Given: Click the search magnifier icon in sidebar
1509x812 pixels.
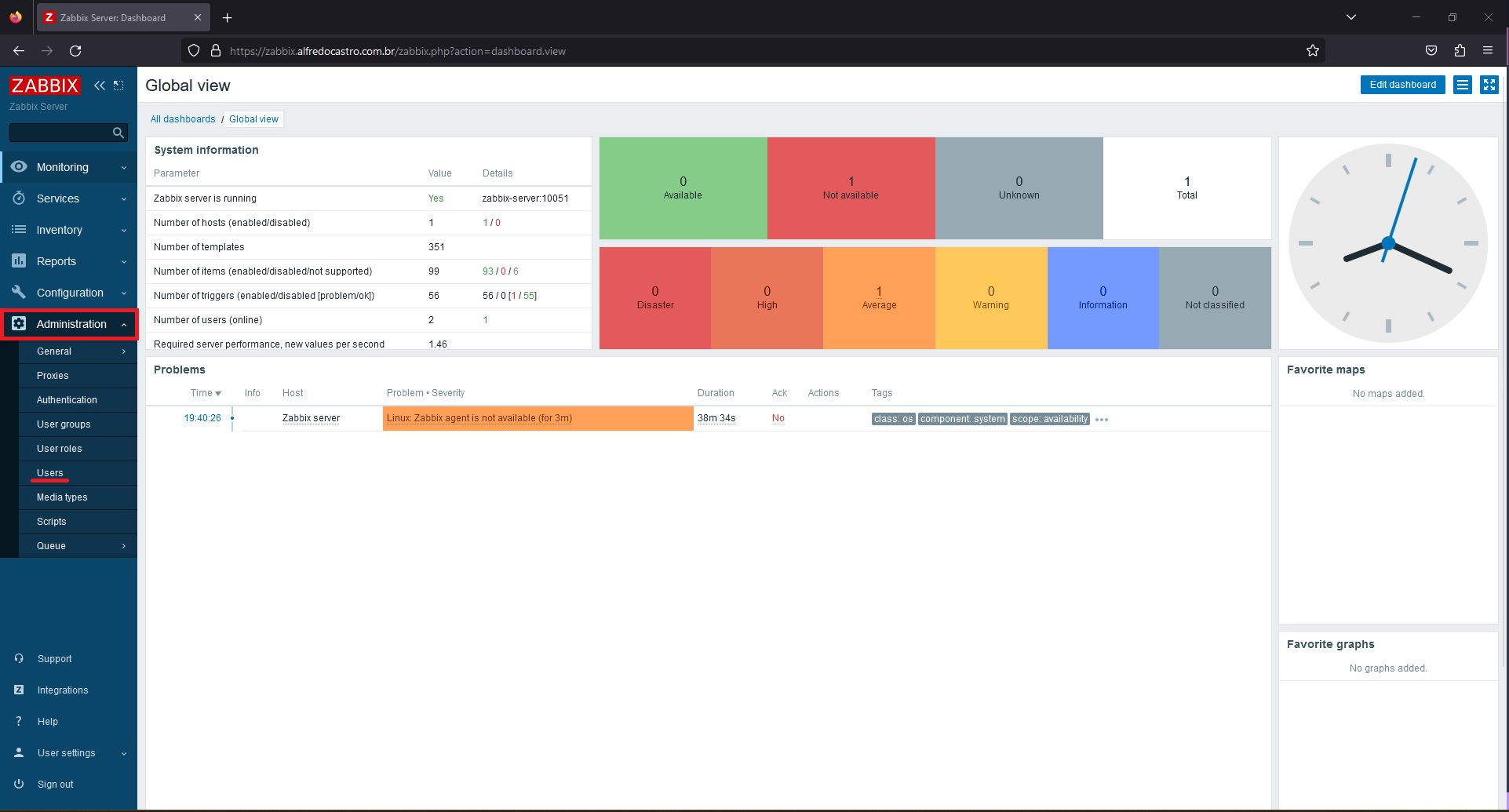Looking at the screenshot, I should pos(118,133).
